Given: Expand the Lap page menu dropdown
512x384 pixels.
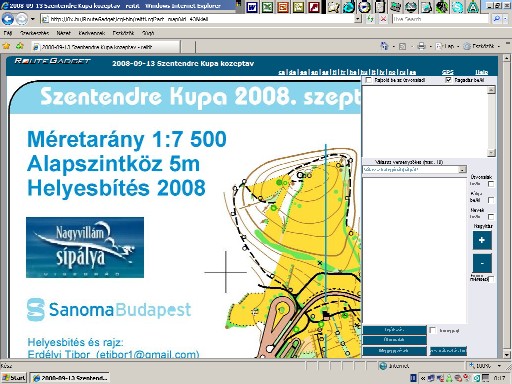Looking at the screenshot, I should point(458,47).
